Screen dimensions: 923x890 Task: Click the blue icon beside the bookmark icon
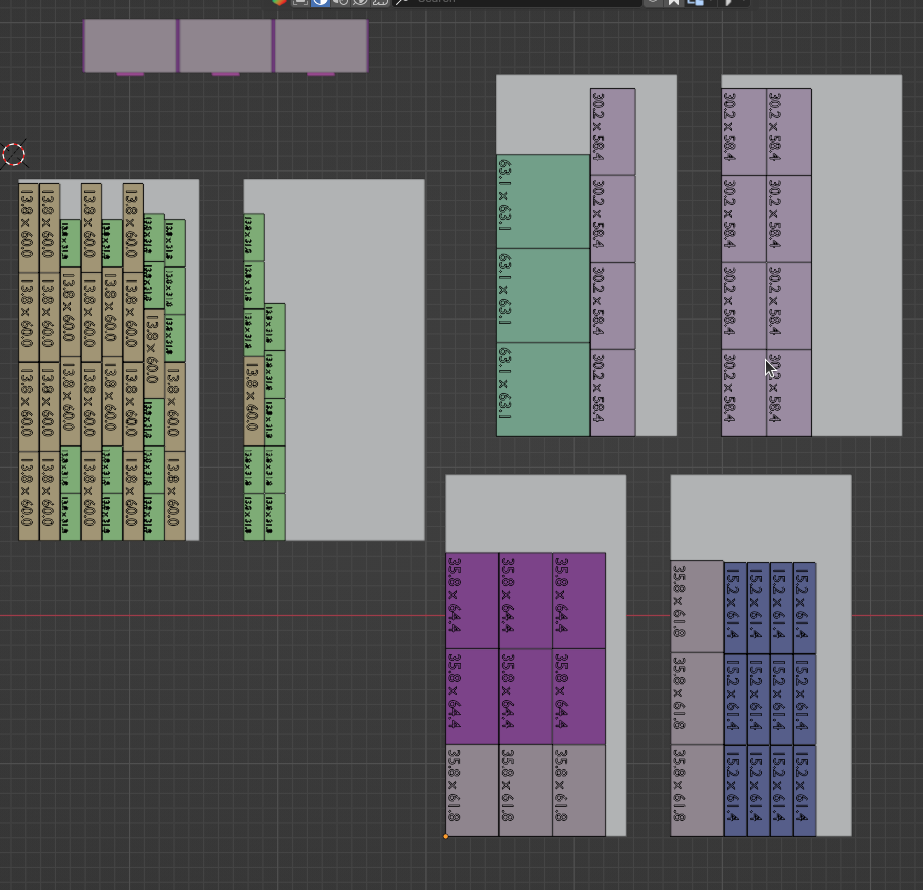pyautogui.click(x=695, y=2)
